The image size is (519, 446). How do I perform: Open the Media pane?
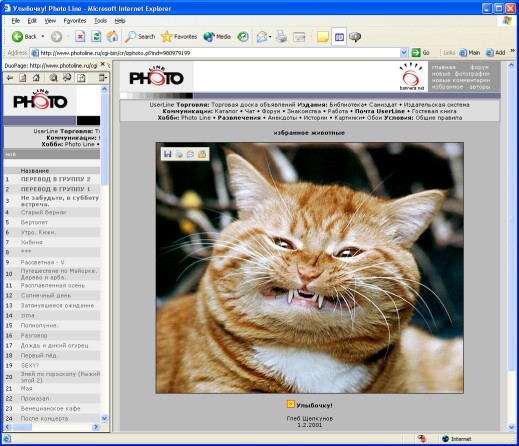(217, 37)
